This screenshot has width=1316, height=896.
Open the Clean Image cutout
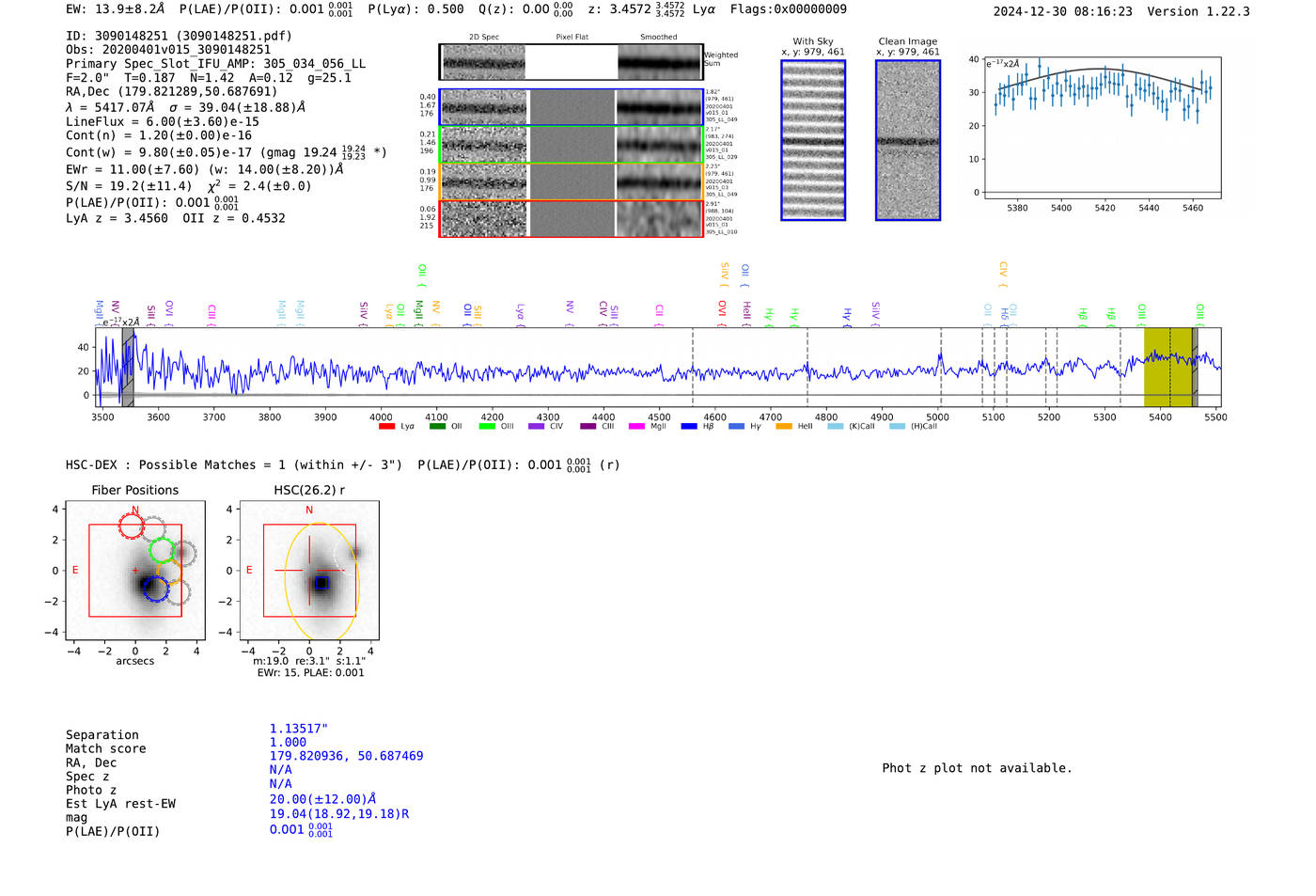click(x=908, y=140)
